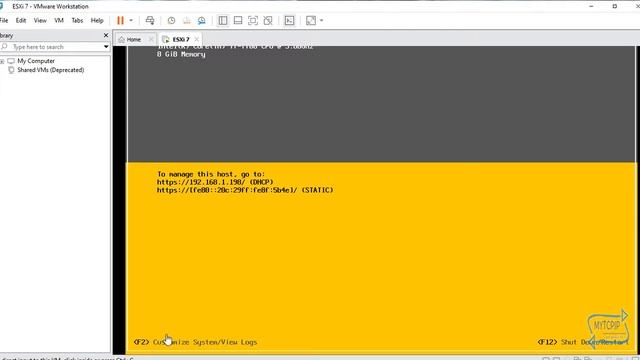Select Shared VMs (Deprecated) in library
Viewport: 640px width, 360px height.
(51, 70)
